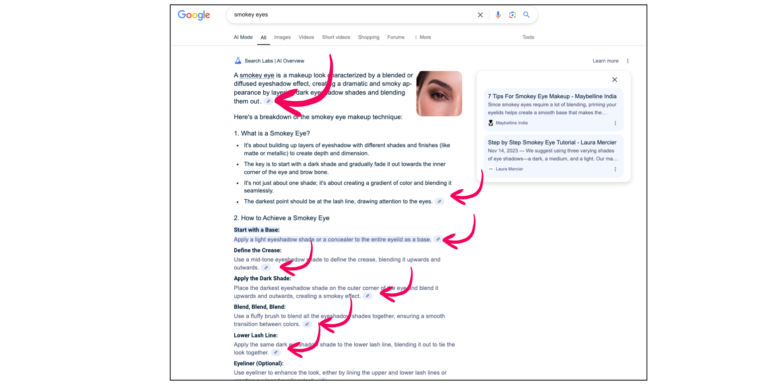Expand the More search filters menu

coord(423,37)
